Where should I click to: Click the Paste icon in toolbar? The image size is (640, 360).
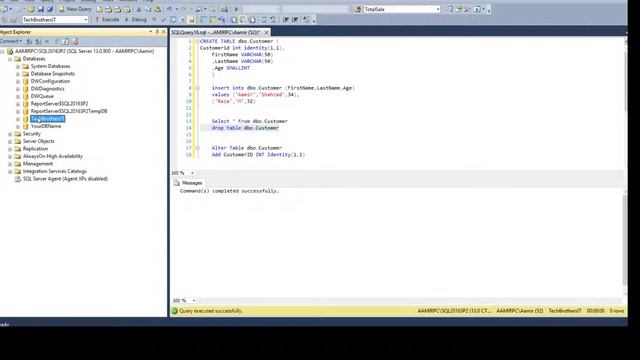click(157, 9)
